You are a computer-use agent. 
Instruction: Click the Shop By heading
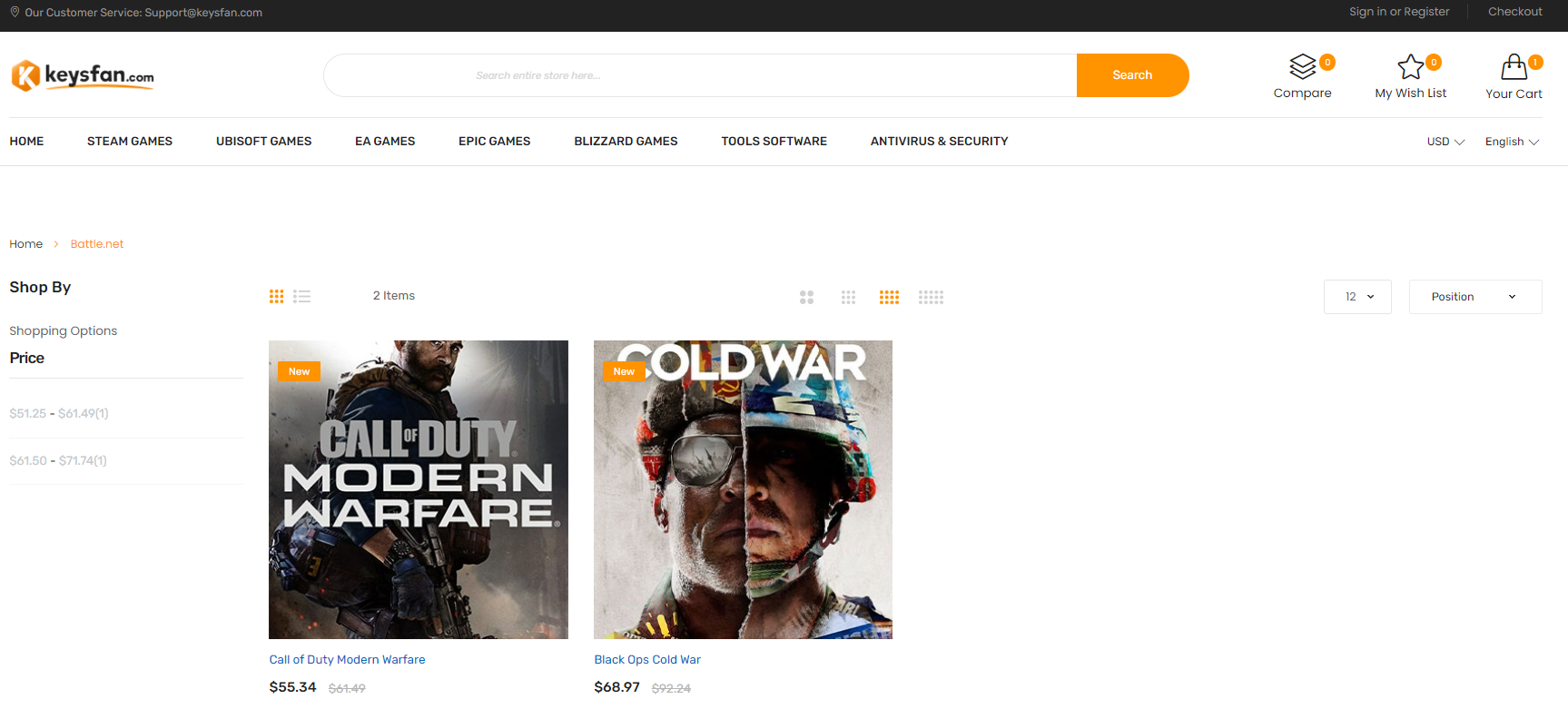[40, 288]
